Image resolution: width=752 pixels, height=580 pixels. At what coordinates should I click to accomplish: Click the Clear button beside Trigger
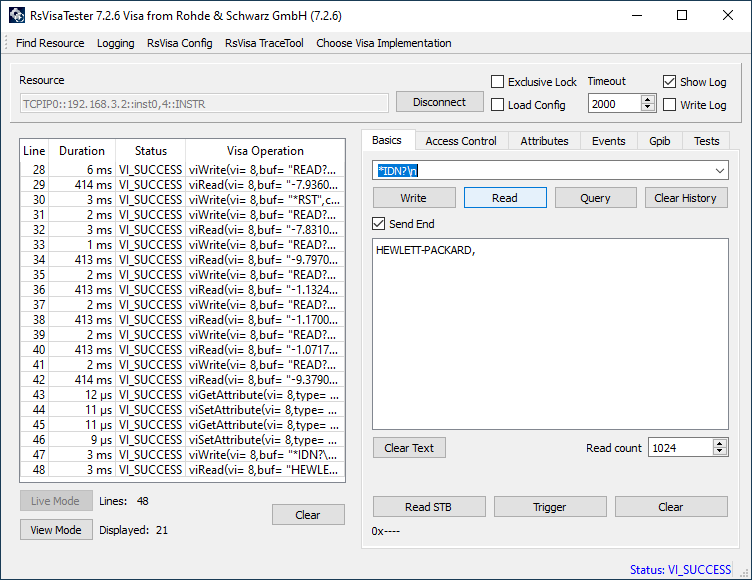tap(671, 507)
